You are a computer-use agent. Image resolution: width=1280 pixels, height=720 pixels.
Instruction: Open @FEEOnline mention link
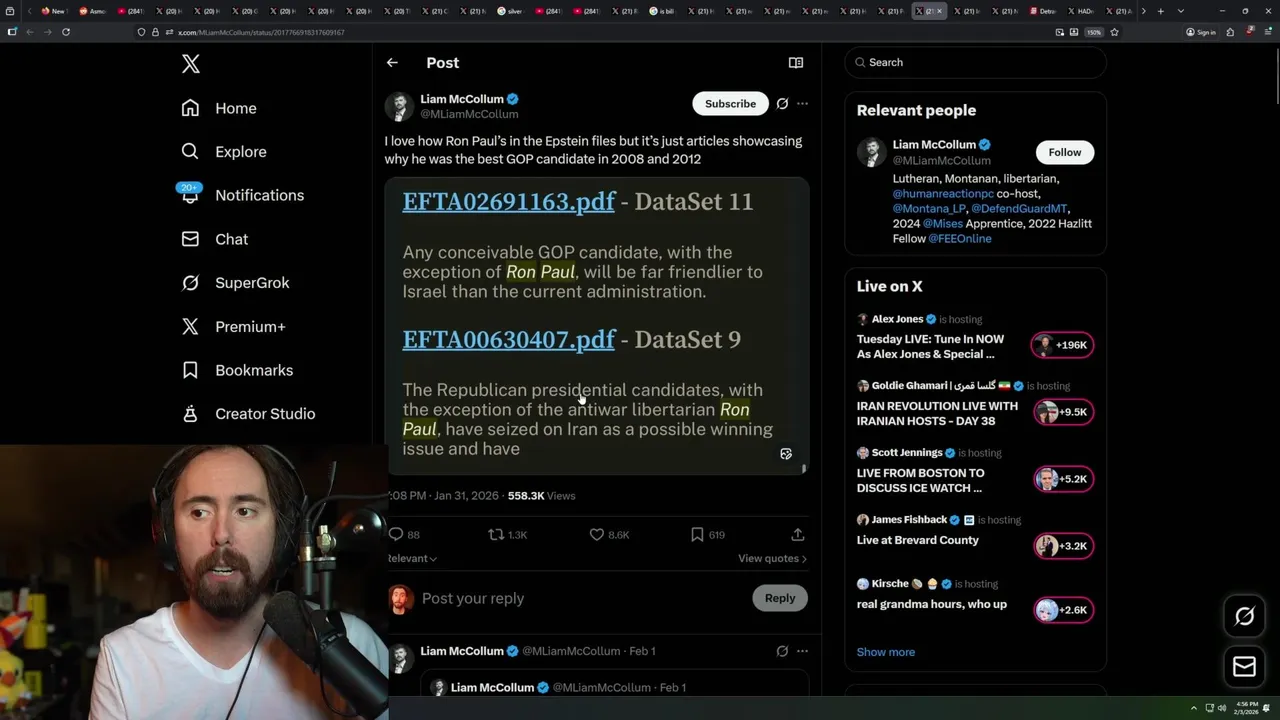pos(959,239)
